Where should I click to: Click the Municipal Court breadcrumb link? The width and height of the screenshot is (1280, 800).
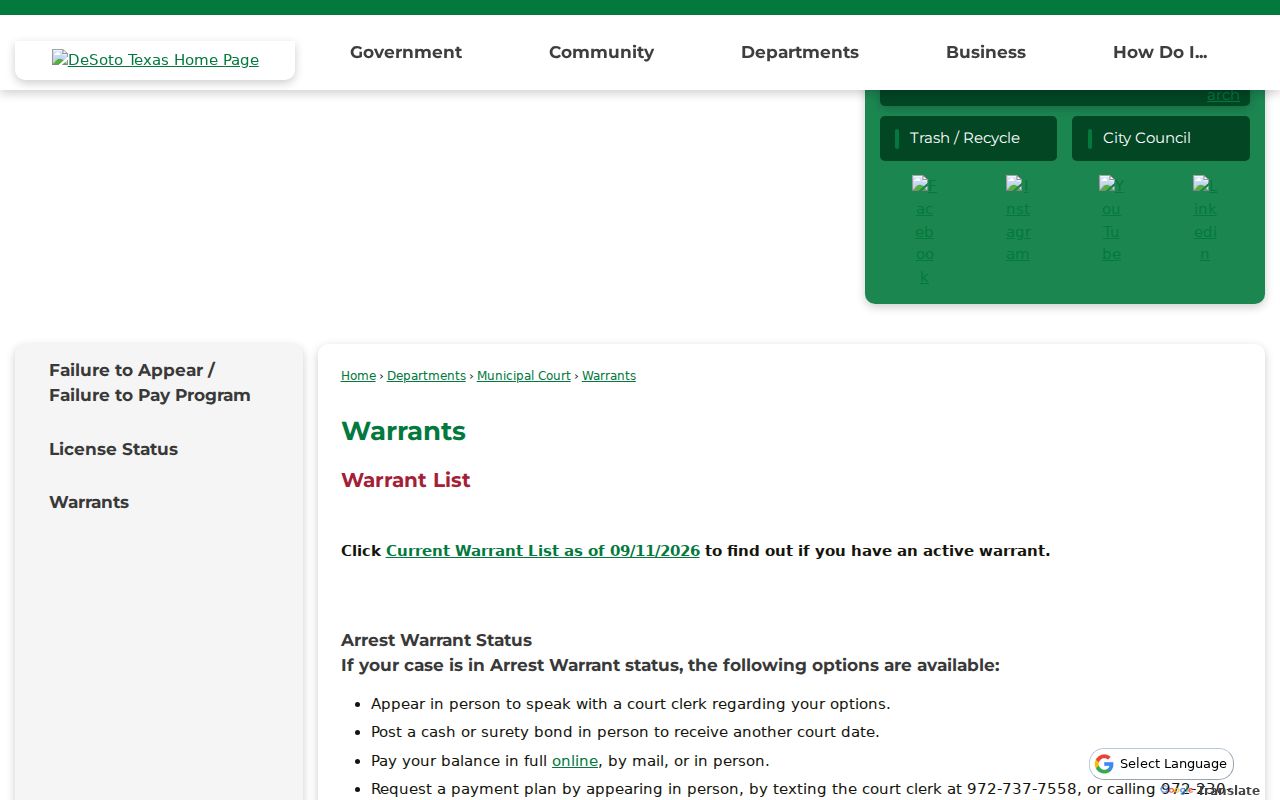tap(524, 376)
